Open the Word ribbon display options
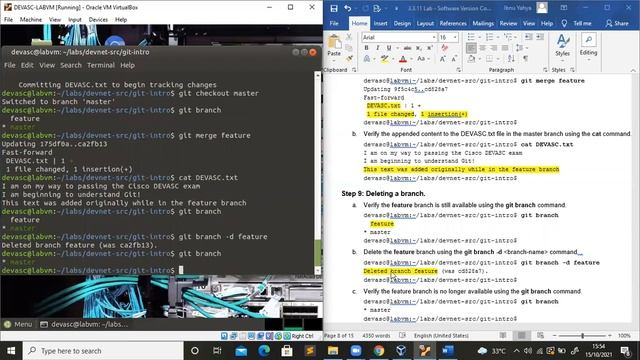The width and height of the screenshot is (640, 360). click(564, 8)
